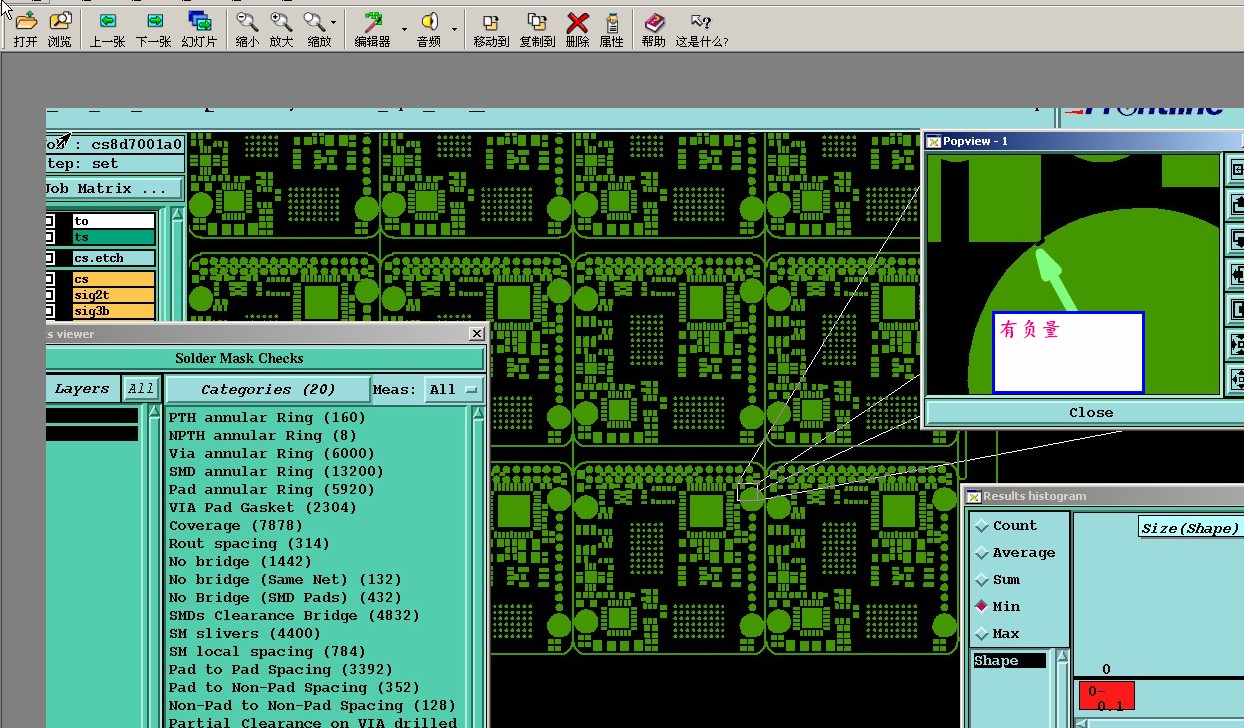This screenshot has width=1244, height=728.
Task: Click the fourth icon in the Popview side toolbar
Action: 1236,274
